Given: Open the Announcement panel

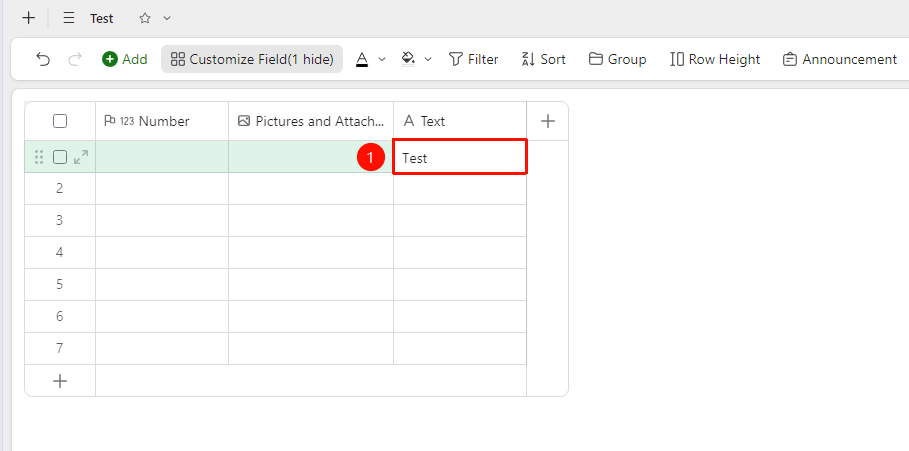Looking at the screenshot, I should click(x=839, y=59).
